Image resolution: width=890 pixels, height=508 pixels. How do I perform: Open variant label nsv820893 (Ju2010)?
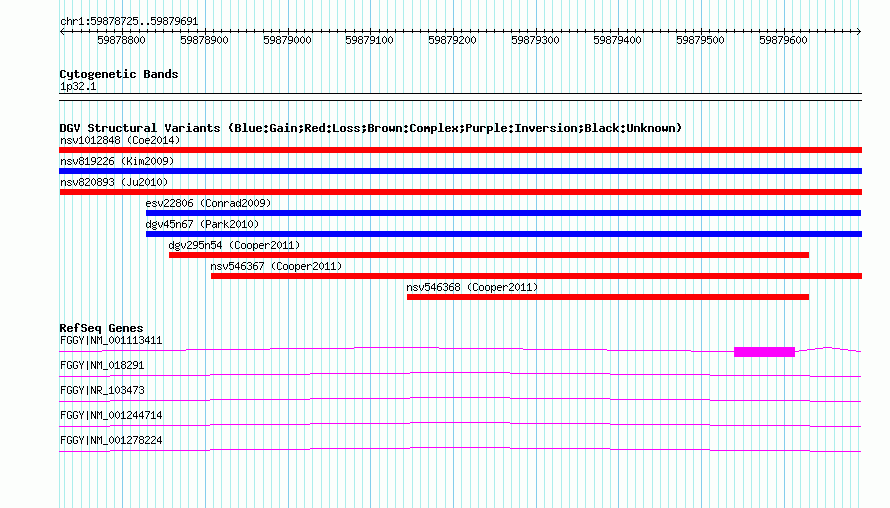pyautogui.click(x=114, y=182)
